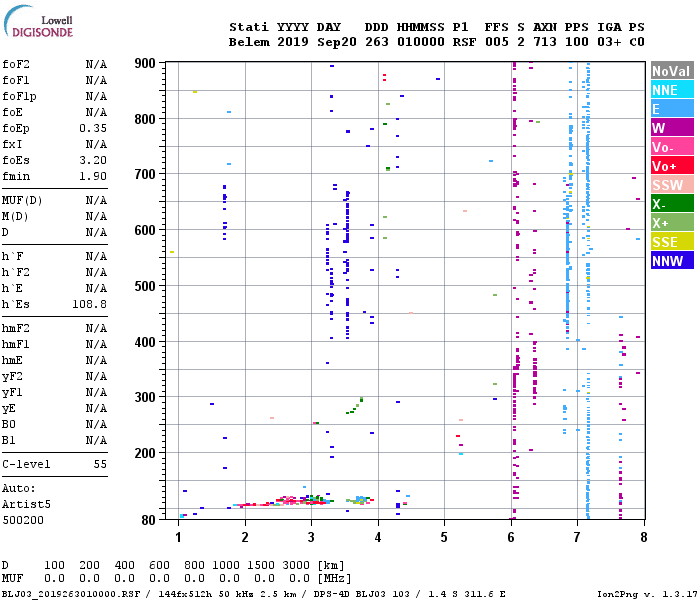Select the E blue legend swatch
Viewport: 700px width, 600px height.
click(672, 109)
